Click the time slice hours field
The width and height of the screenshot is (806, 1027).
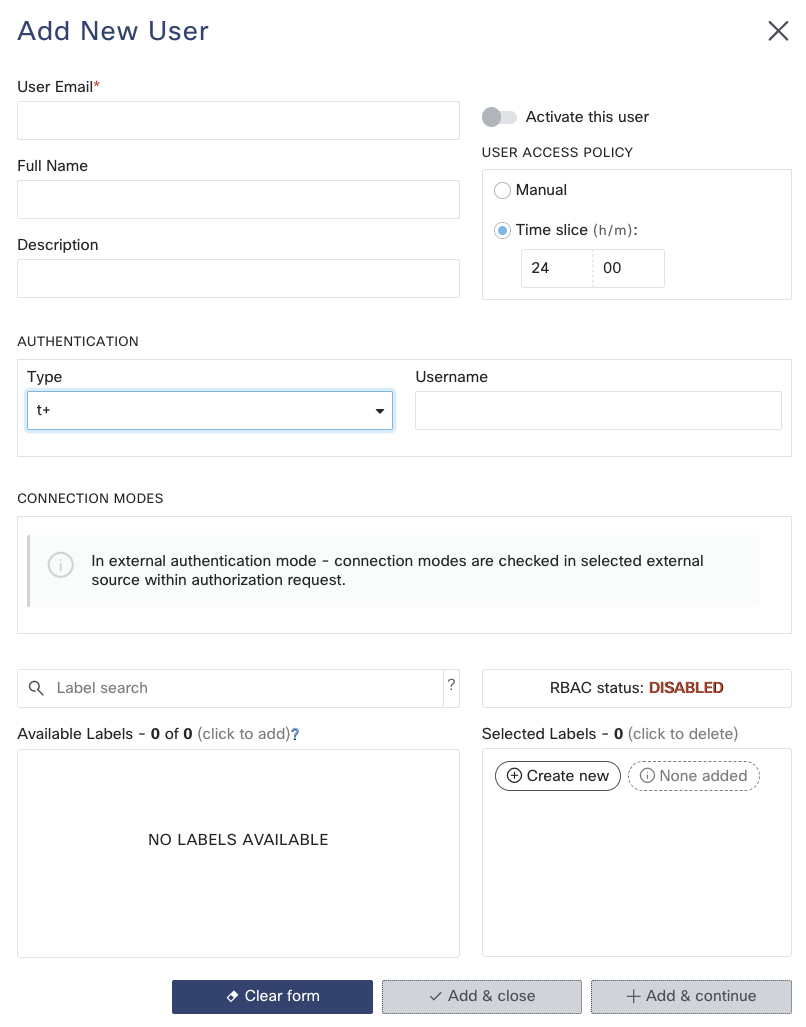click(557, 269)
